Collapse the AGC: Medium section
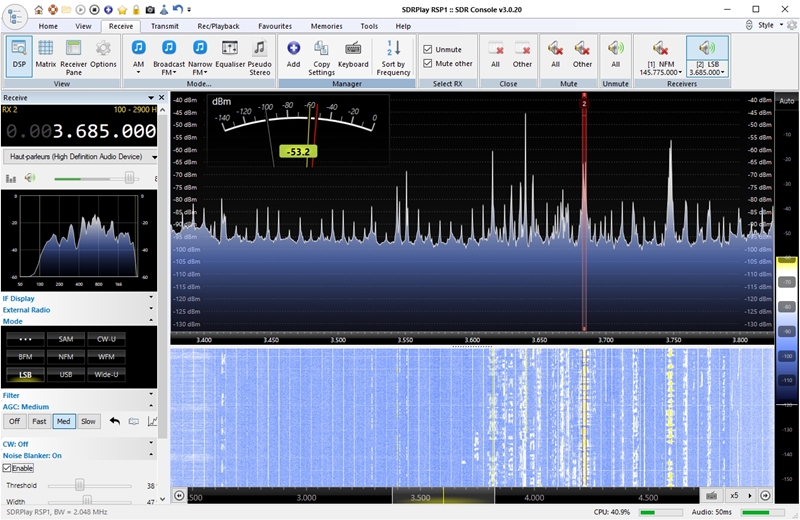Screen dimensions: 800x520 151,405
